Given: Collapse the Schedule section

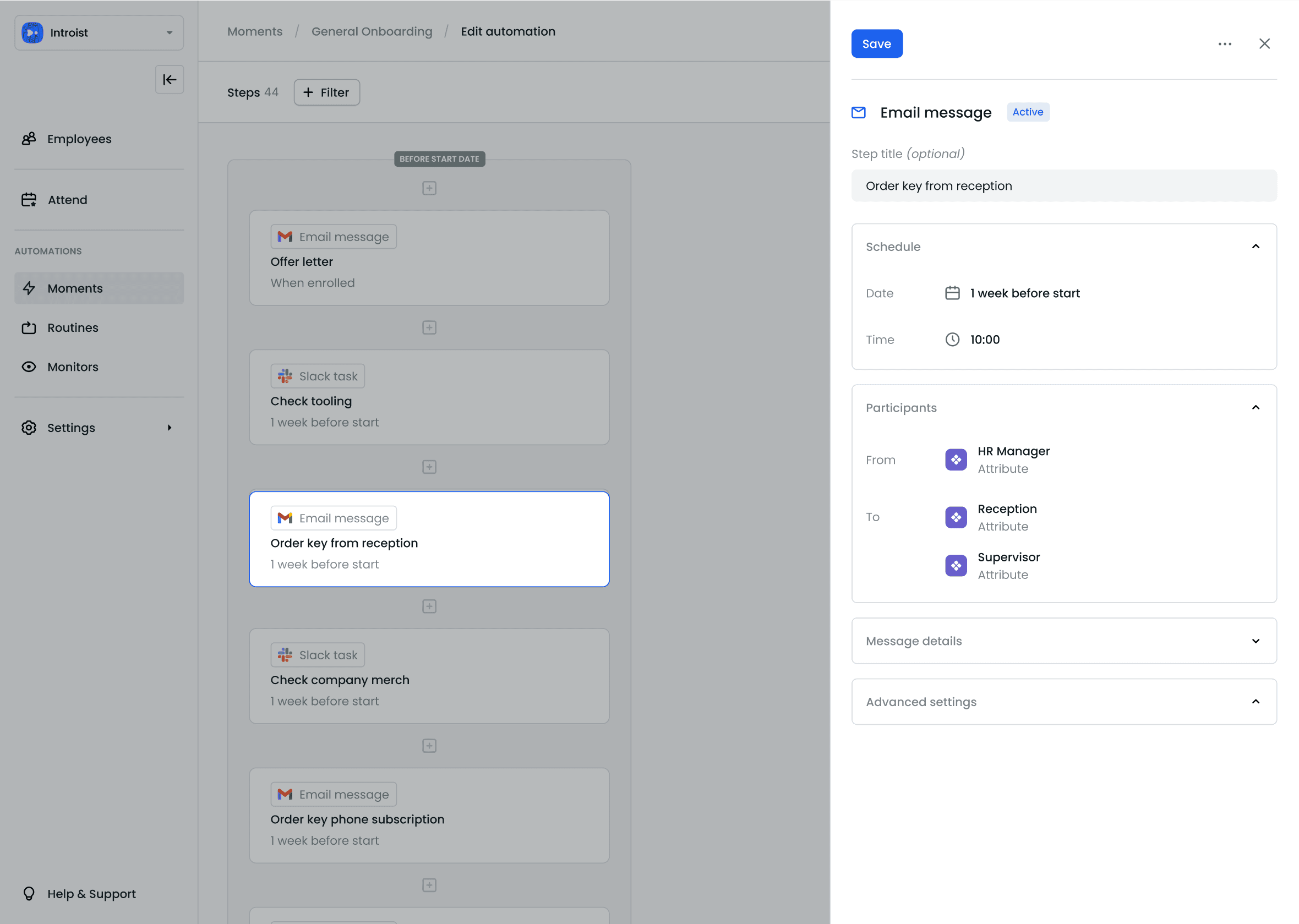Looking at the screenshot, I should click(x=1255, y=247).
